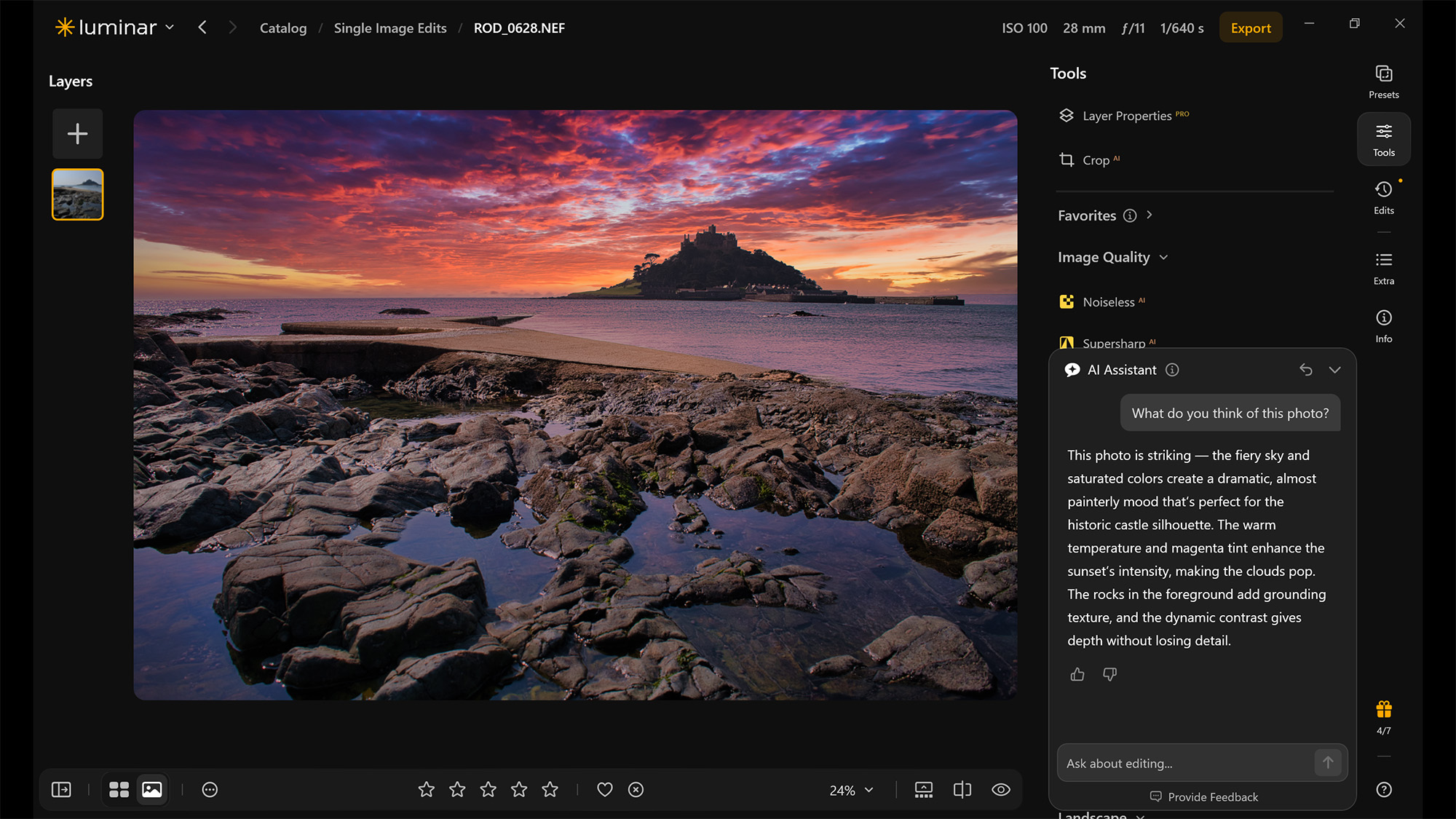
Task: Show the Info panel
Action: pyautogui.click(x=1383, y=326)
